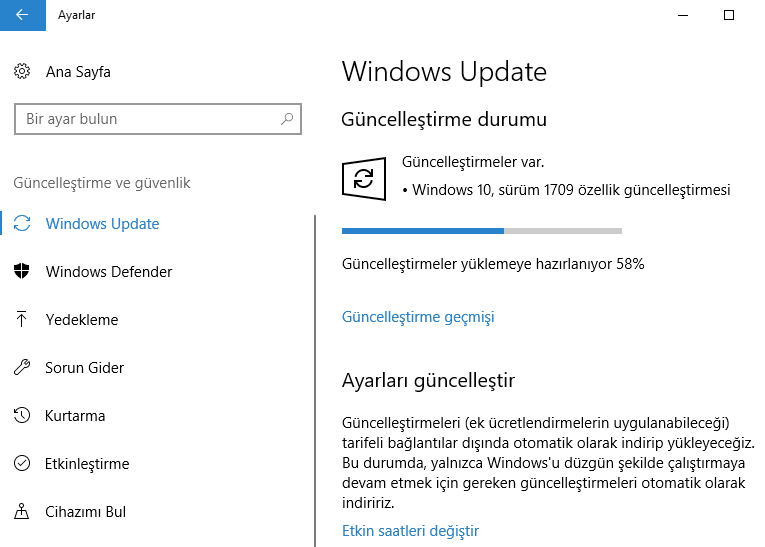The width and height of the screenshot is (765, 547).
Task: Maximize the Ayarlar window
Action: 729,15
